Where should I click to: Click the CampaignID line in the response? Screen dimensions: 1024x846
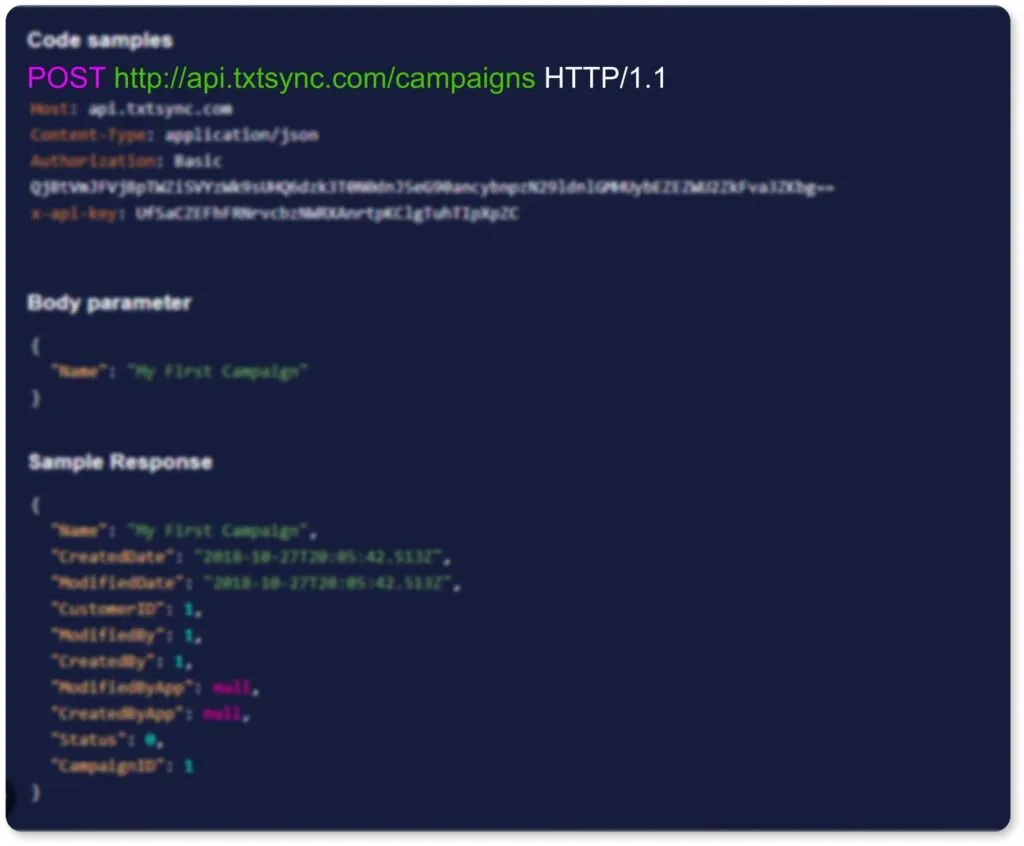click(x=123, y=766)
